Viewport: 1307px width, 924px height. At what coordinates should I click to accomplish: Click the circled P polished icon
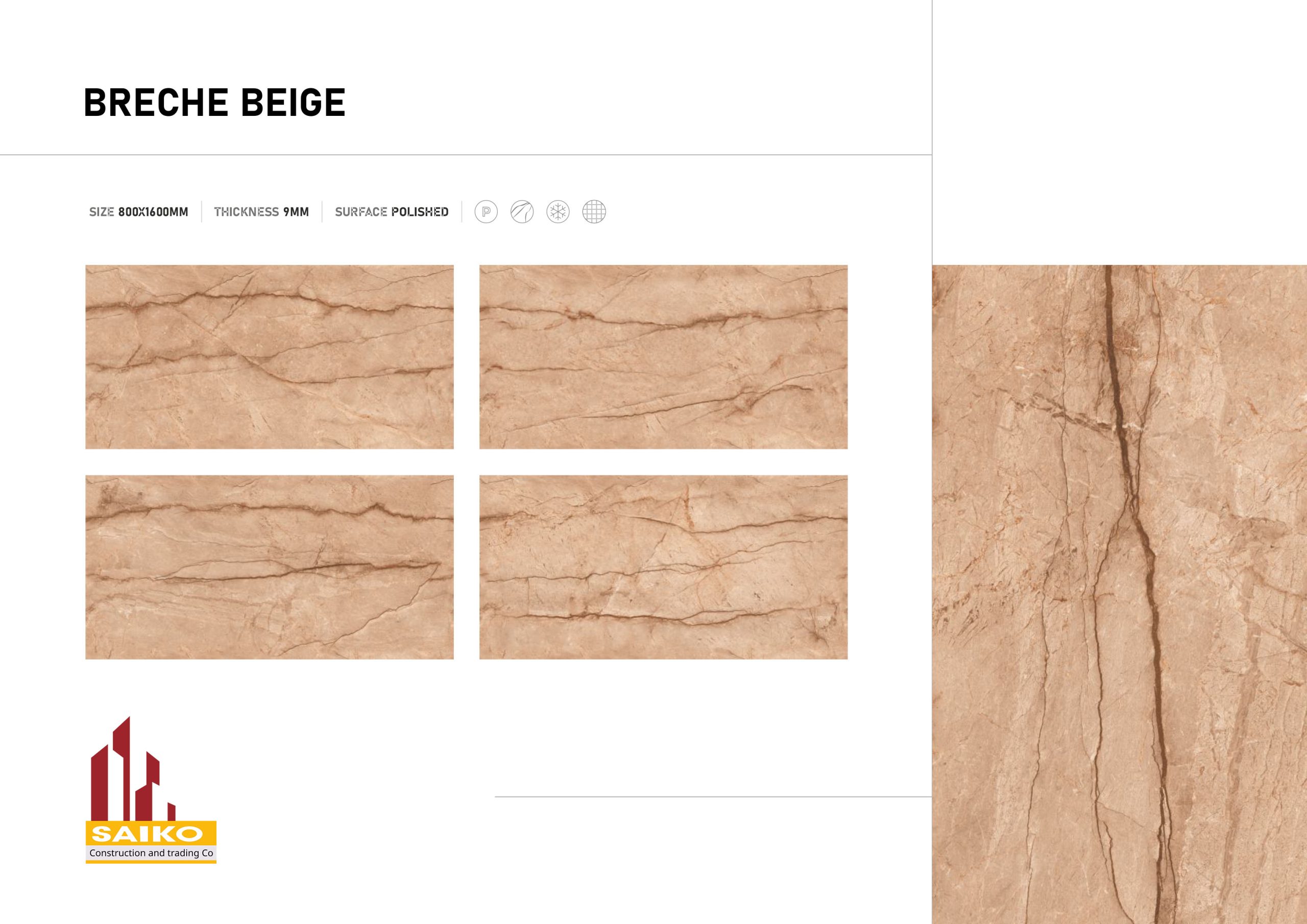point(486,212)
